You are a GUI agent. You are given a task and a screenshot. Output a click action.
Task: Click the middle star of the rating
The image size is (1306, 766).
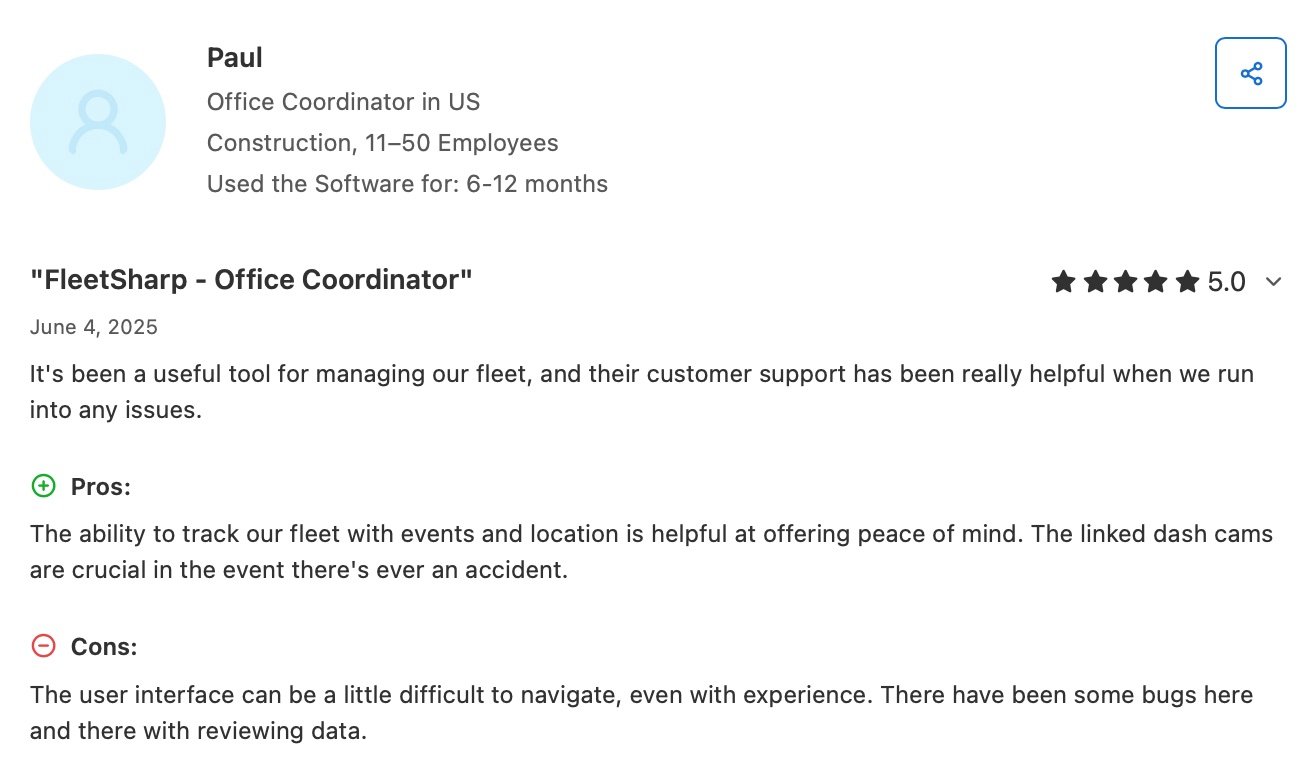pyautogui.click(x=1125, y=282)
